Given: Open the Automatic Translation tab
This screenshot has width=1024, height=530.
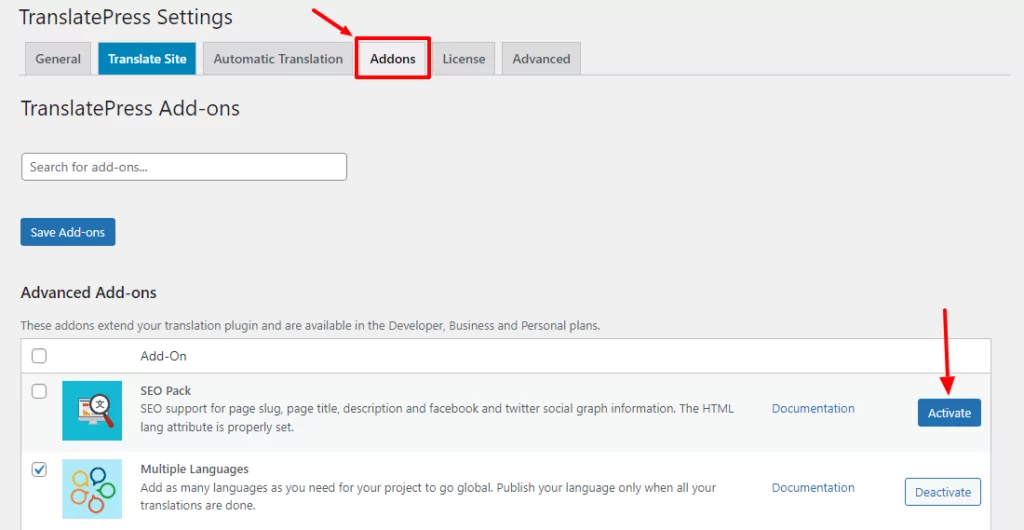Looking at the screenshot, I should coord(278,59).
